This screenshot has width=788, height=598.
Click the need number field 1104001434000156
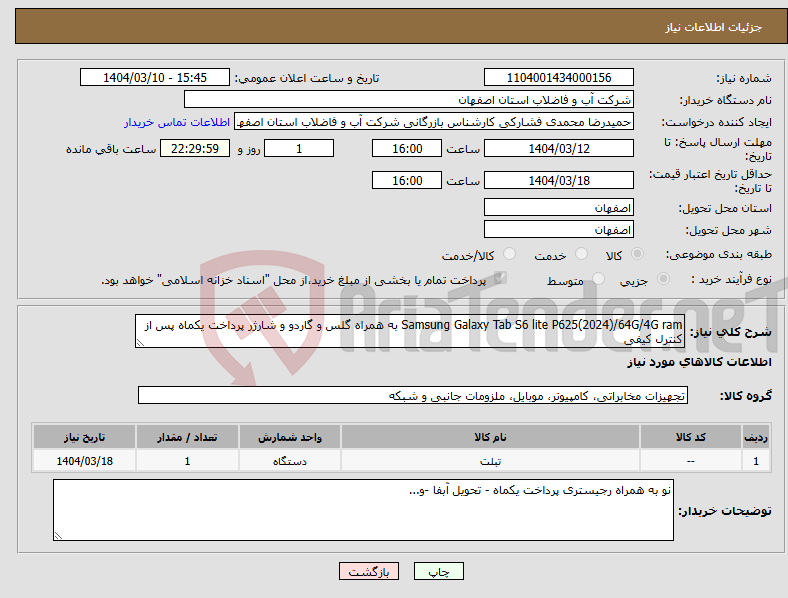click(558, 77)
